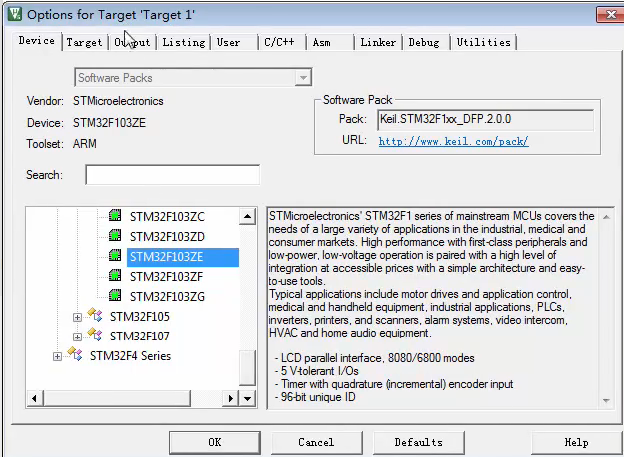Expand the STM32F105 tree node
624x457 pixels.
[x=77, y=317]
